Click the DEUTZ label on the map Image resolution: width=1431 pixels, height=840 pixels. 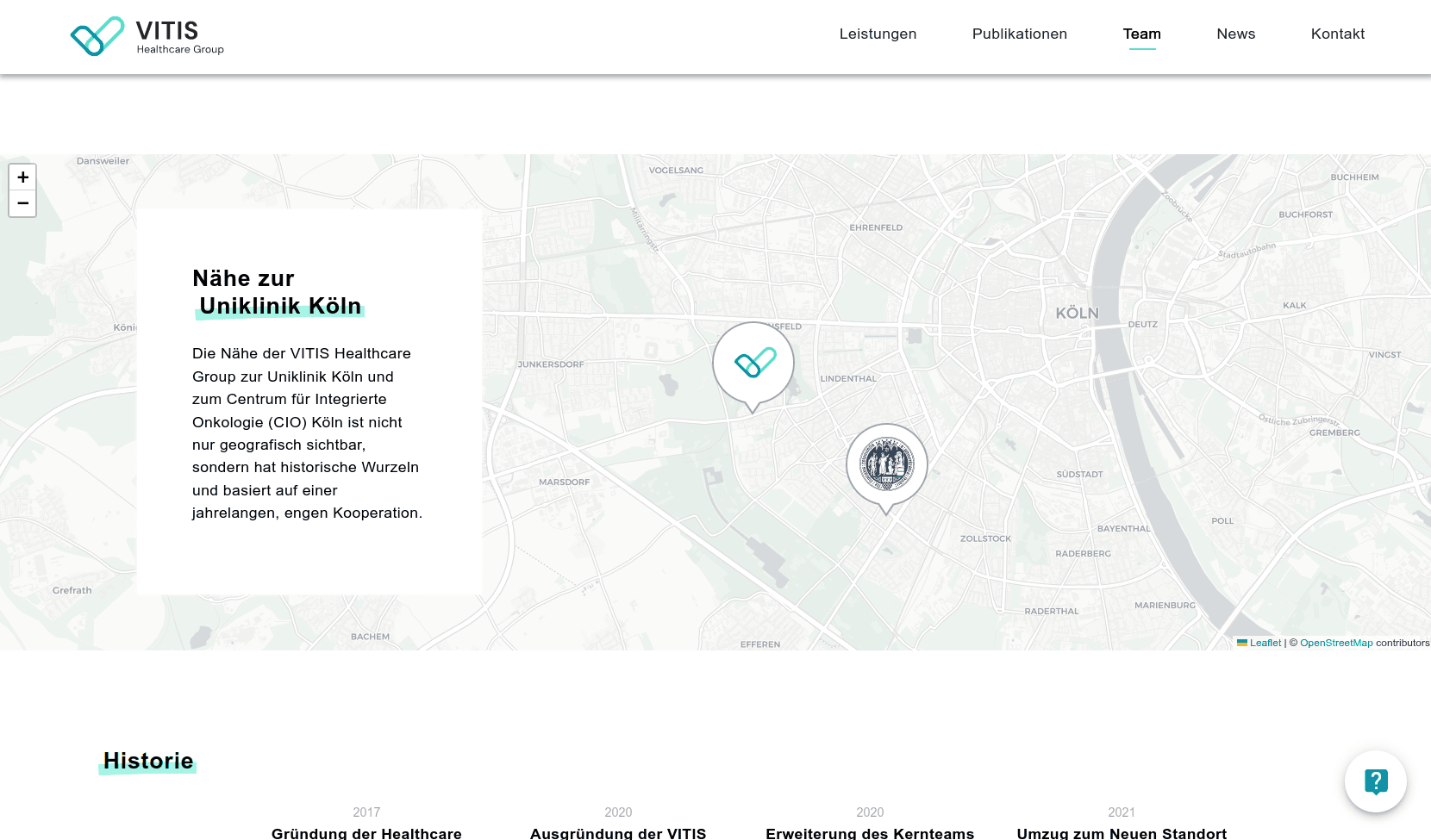1143,325
